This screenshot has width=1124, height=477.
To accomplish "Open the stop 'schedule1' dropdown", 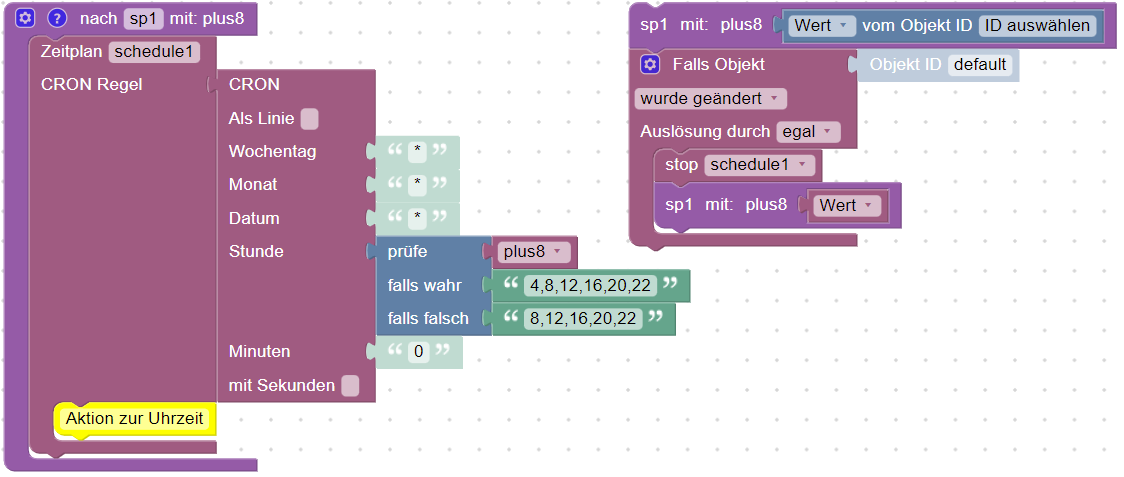I will (760, 165).
